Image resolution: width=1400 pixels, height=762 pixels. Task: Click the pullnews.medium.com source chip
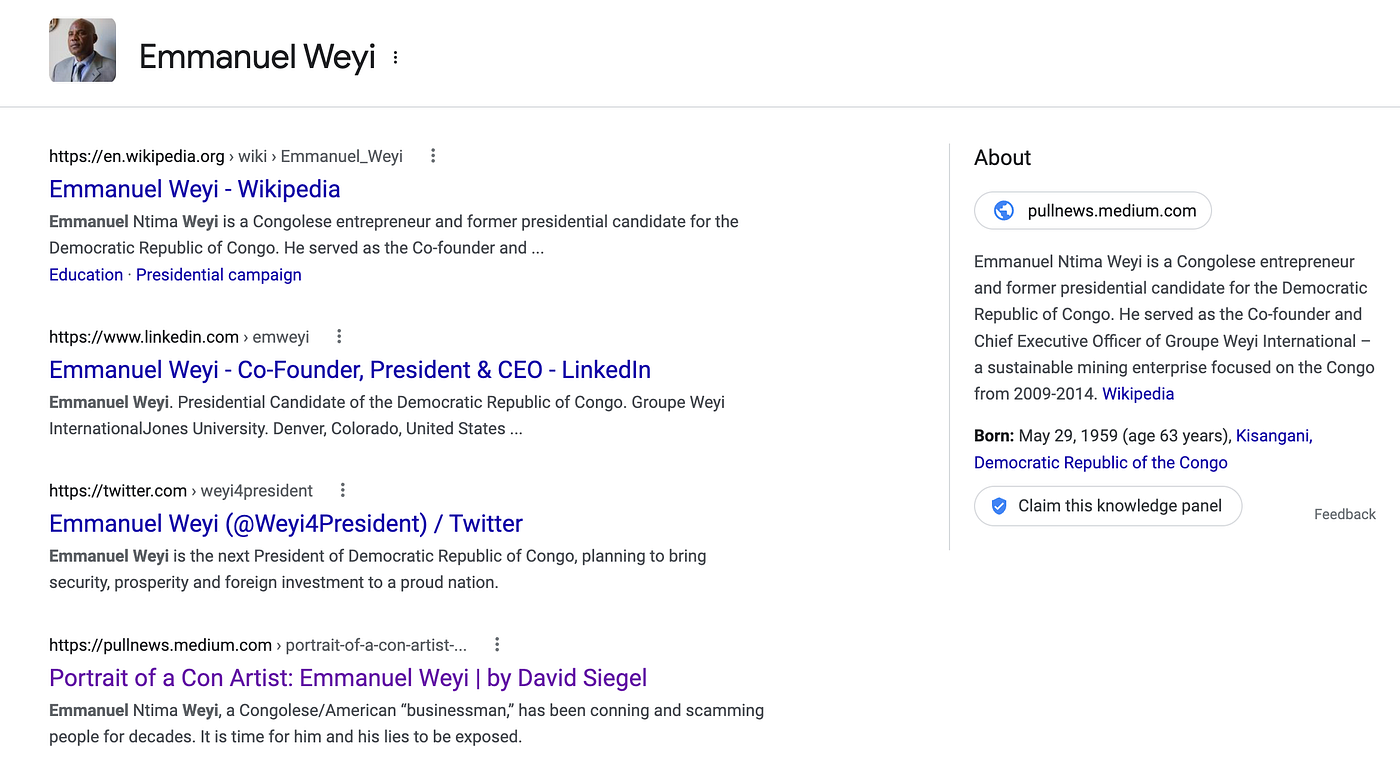coord(1092,211)
